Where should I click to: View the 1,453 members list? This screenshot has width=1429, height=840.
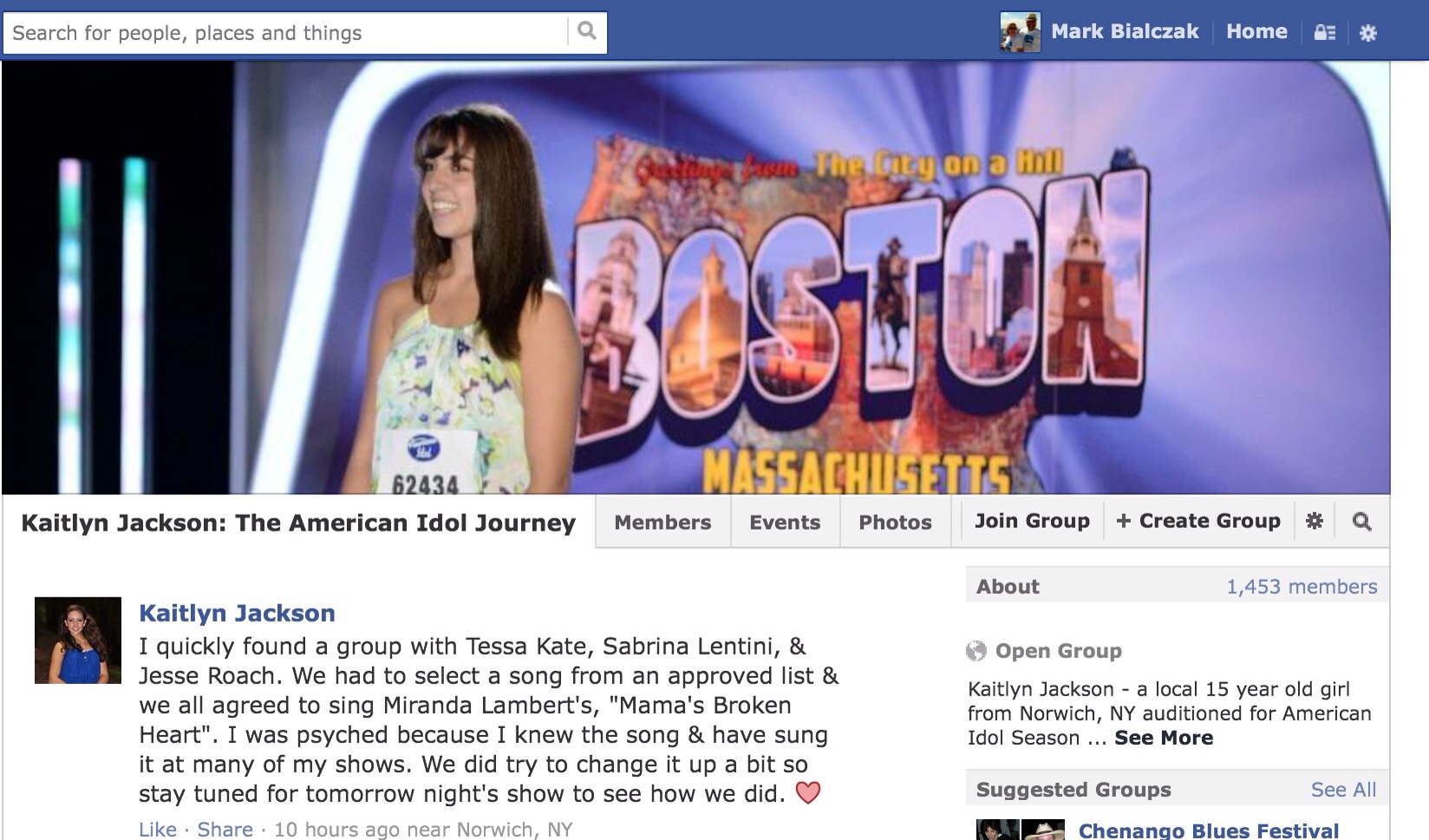(x=1301, y=587)
